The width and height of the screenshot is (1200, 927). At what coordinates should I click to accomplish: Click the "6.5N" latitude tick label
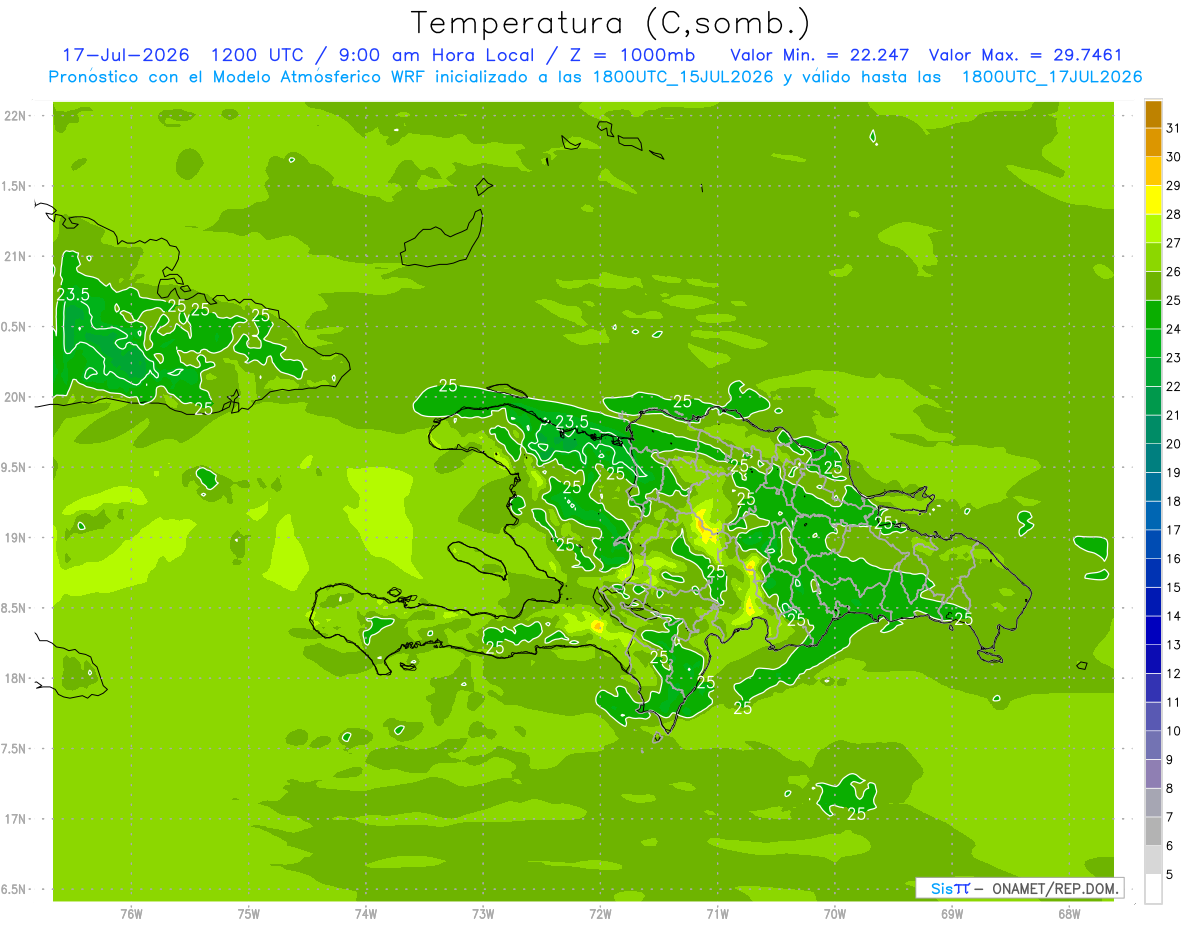tap(15, 889)
